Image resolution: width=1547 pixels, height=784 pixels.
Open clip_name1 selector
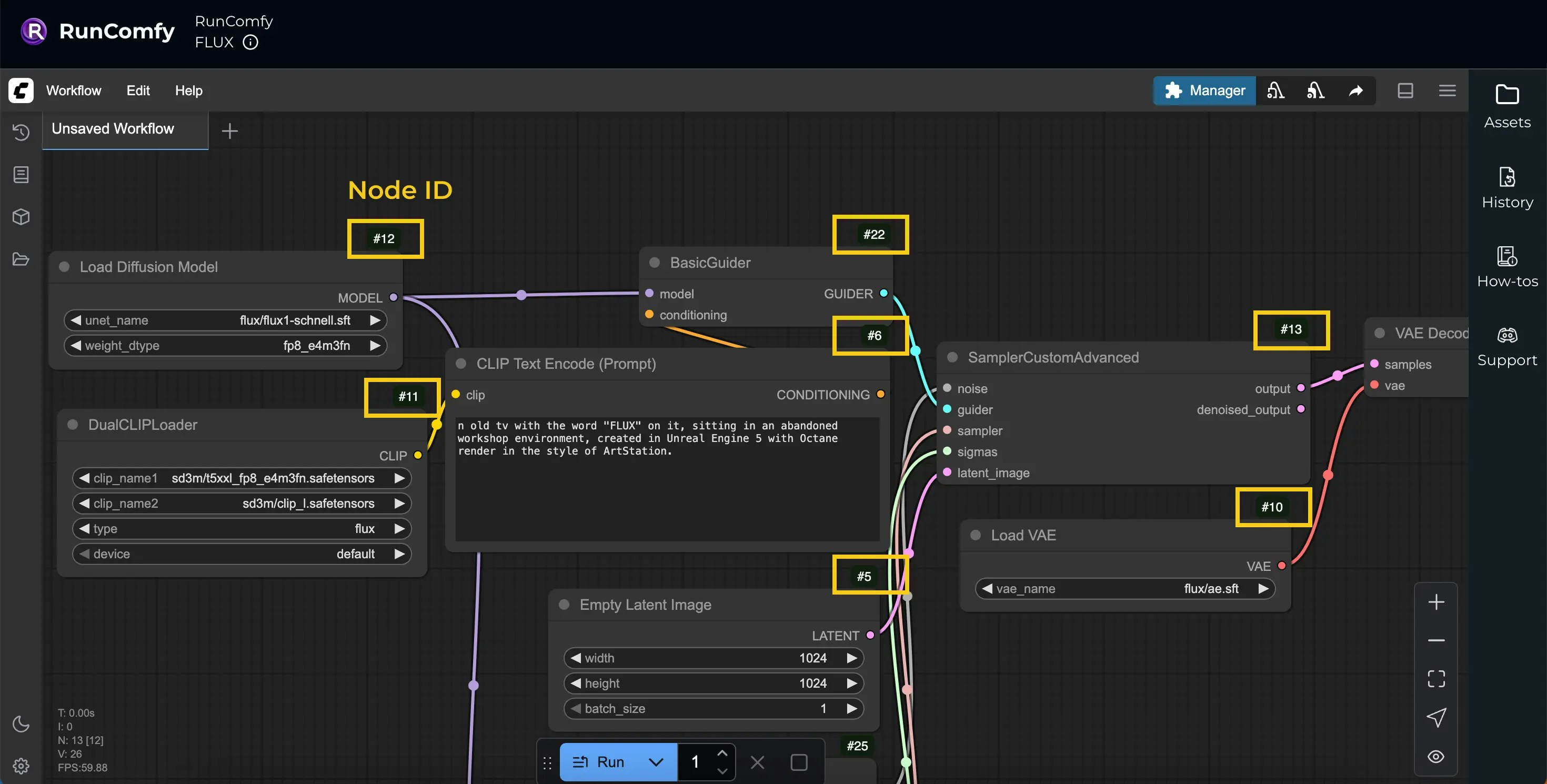tap(242, 478)
